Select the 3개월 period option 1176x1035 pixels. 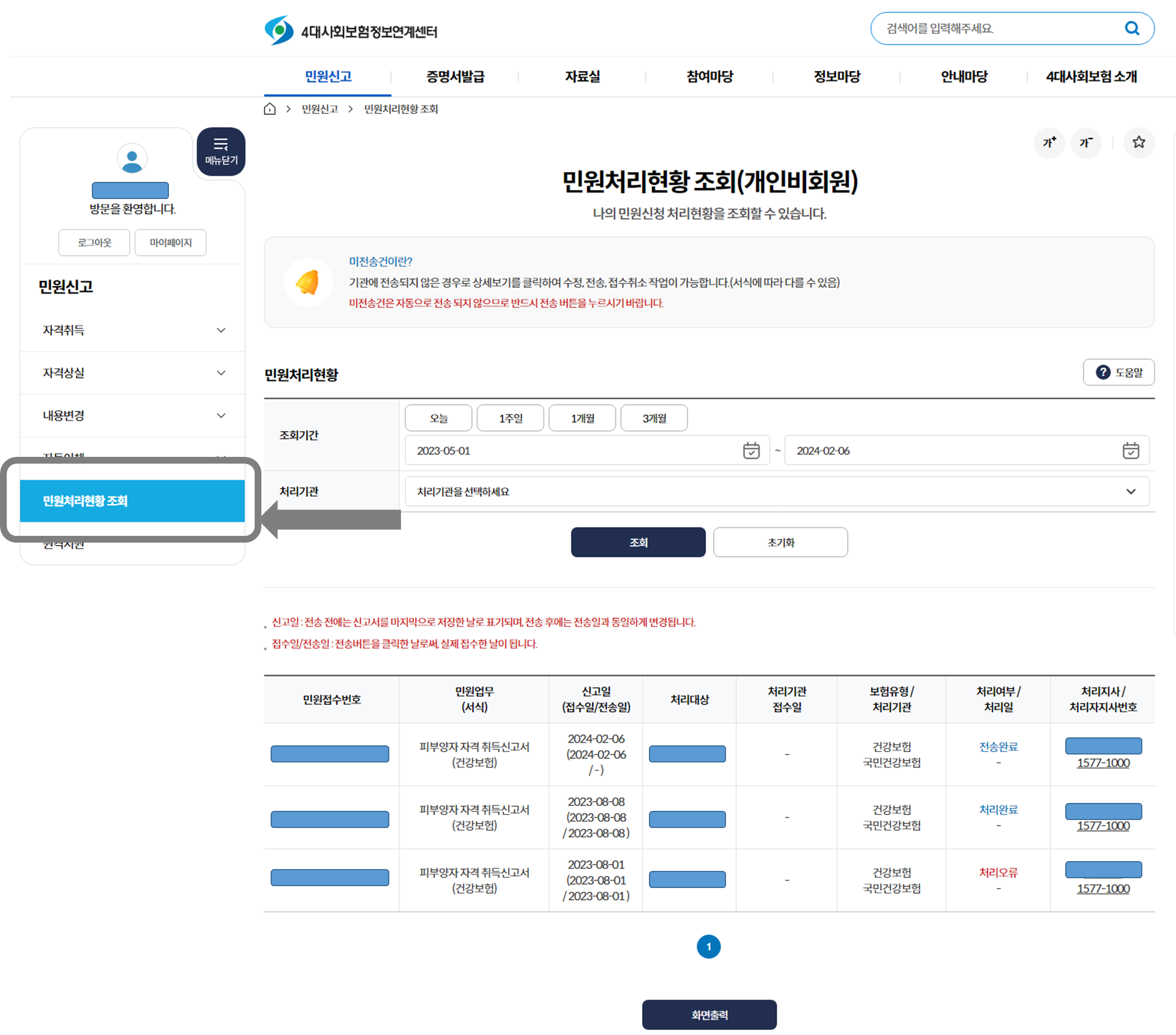point(654,418)
